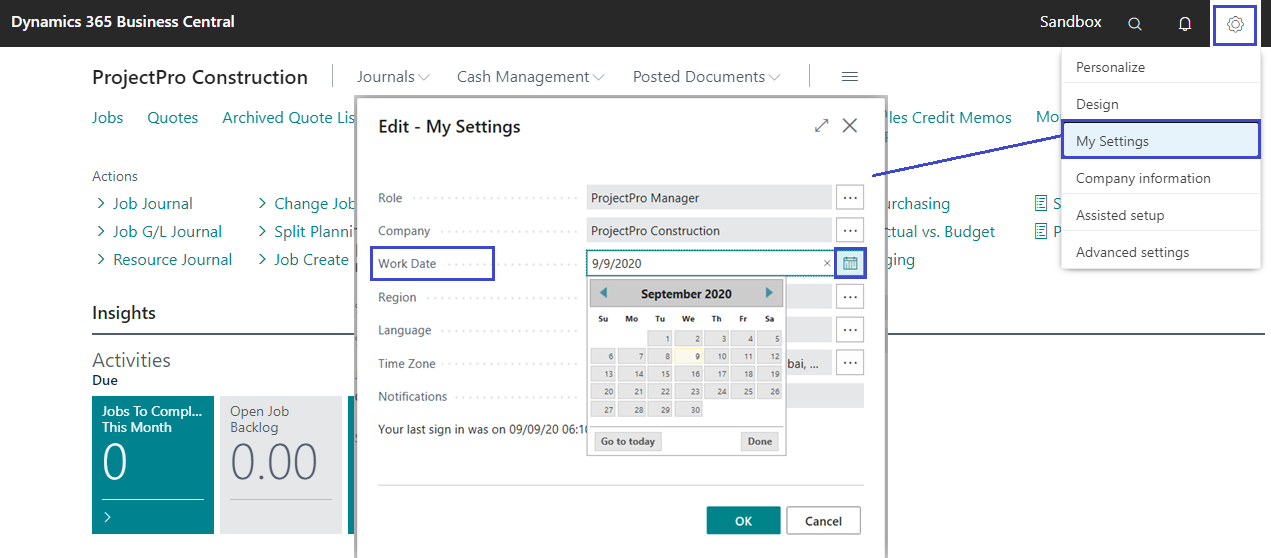Screen dimensions: 1271x558
Task: Go to previous month in calendar
Action: [x=604, y=293]
